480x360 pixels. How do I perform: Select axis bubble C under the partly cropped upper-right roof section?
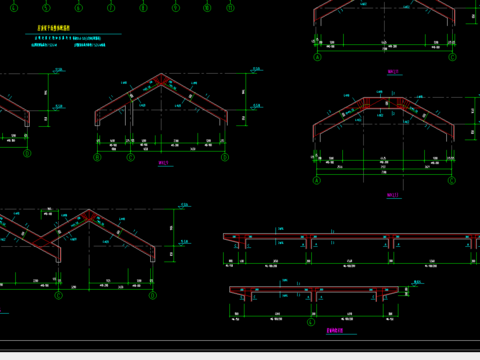[452, 57]
